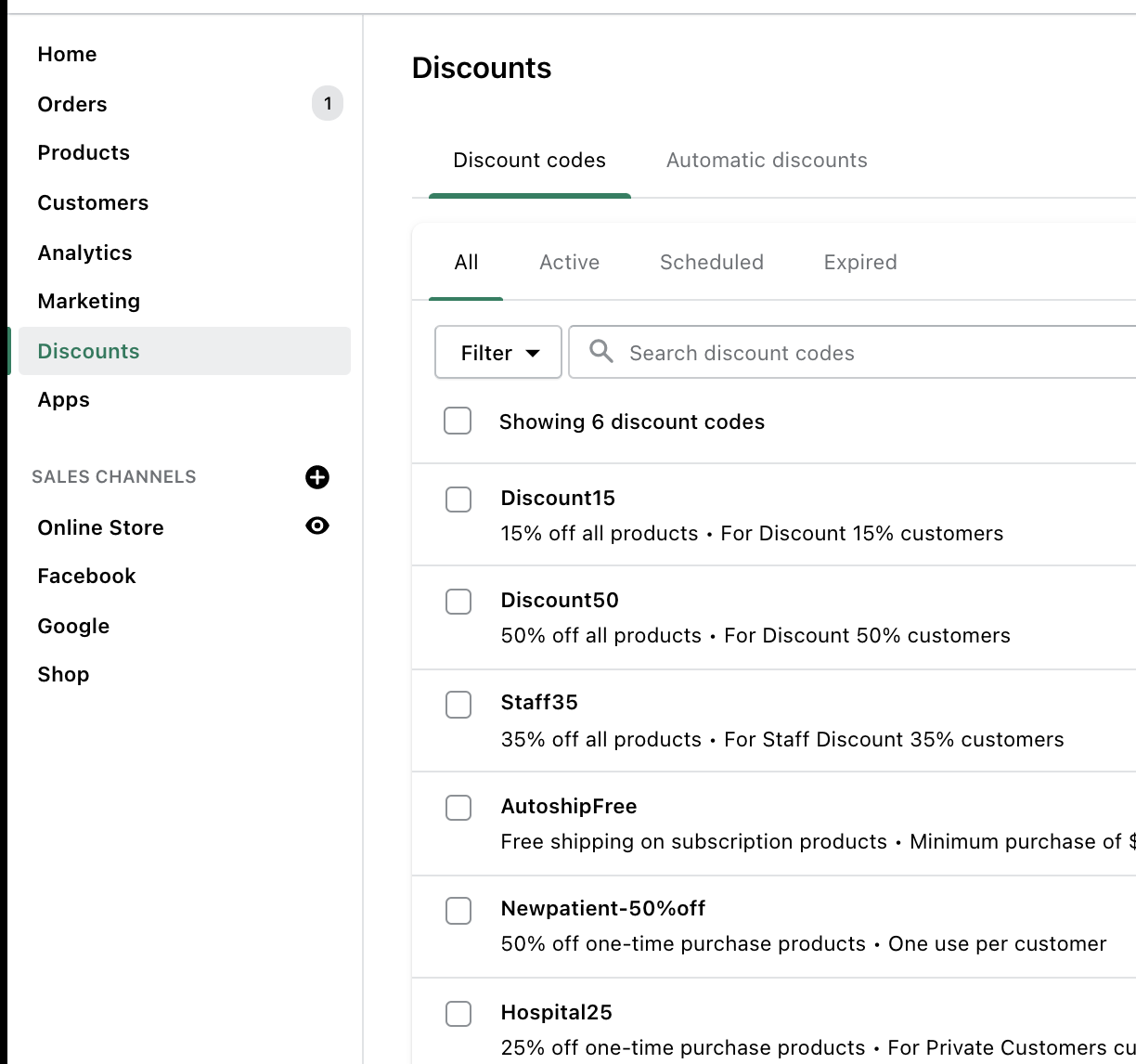1136x1064 pixels.
Task: Check the Discount15 checkbox
Action: click(x=458, y=500)
